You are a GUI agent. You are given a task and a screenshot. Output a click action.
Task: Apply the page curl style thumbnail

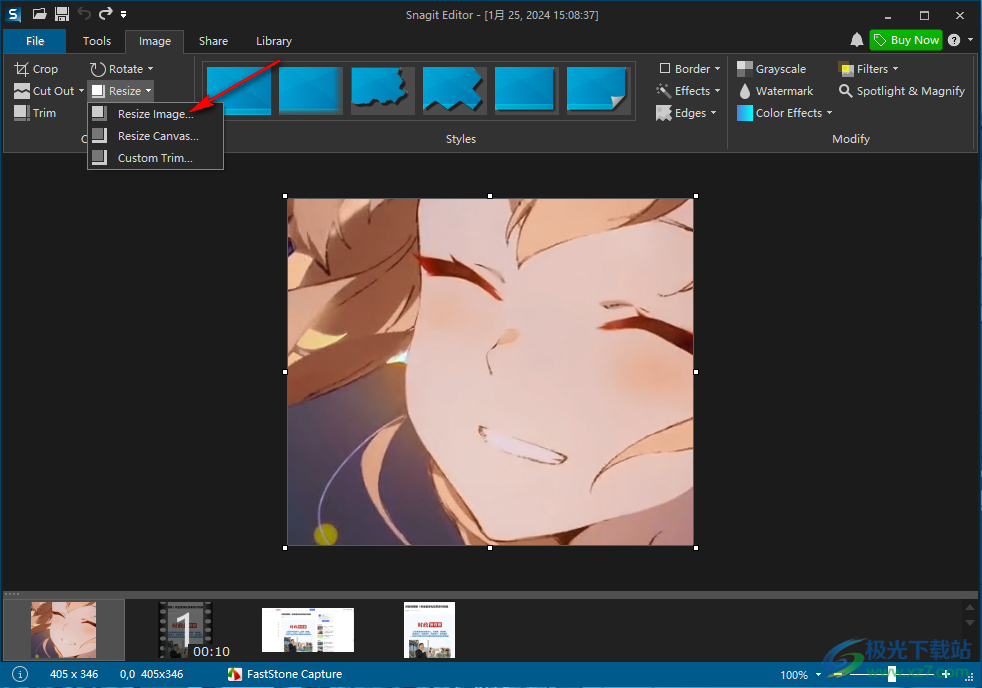[598, 90]
